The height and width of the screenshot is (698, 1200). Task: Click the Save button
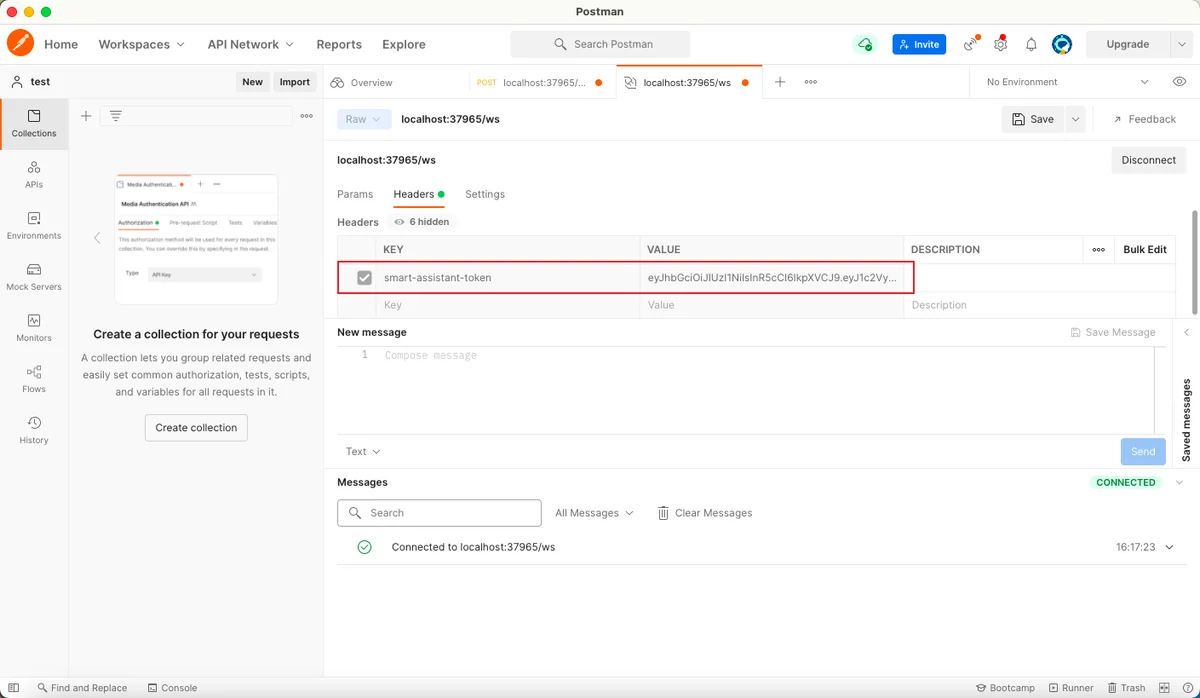coord(1033,119)
